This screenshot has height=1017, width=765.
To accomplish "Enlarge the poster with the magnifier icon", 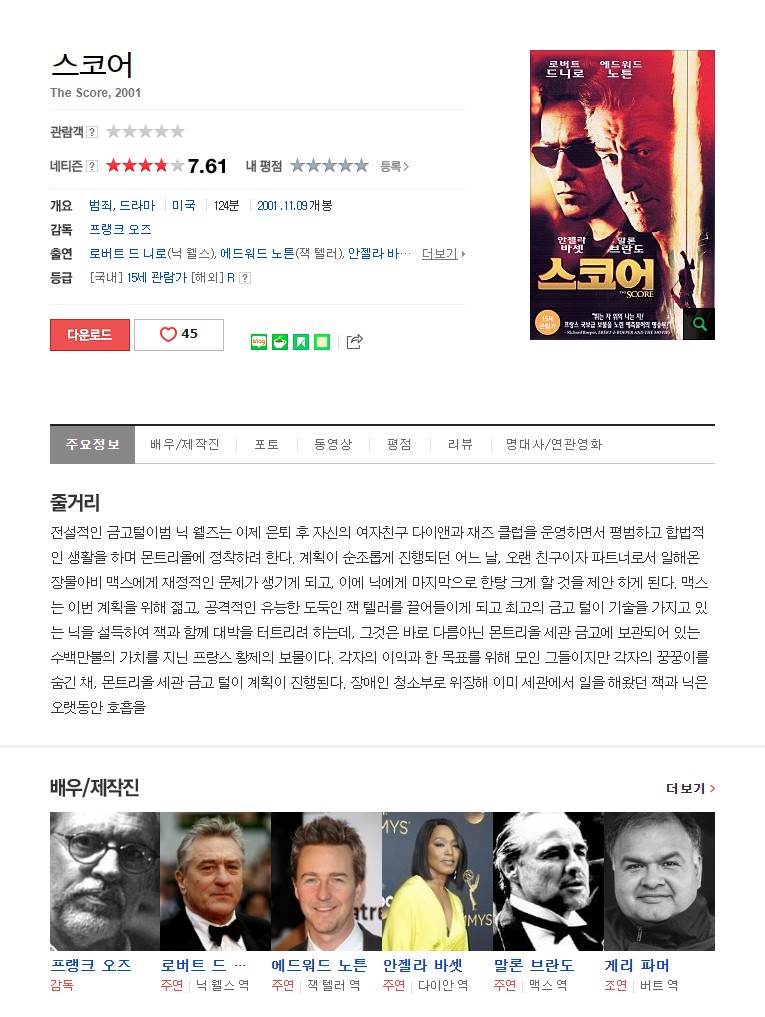I will click(x=699, y=324).
